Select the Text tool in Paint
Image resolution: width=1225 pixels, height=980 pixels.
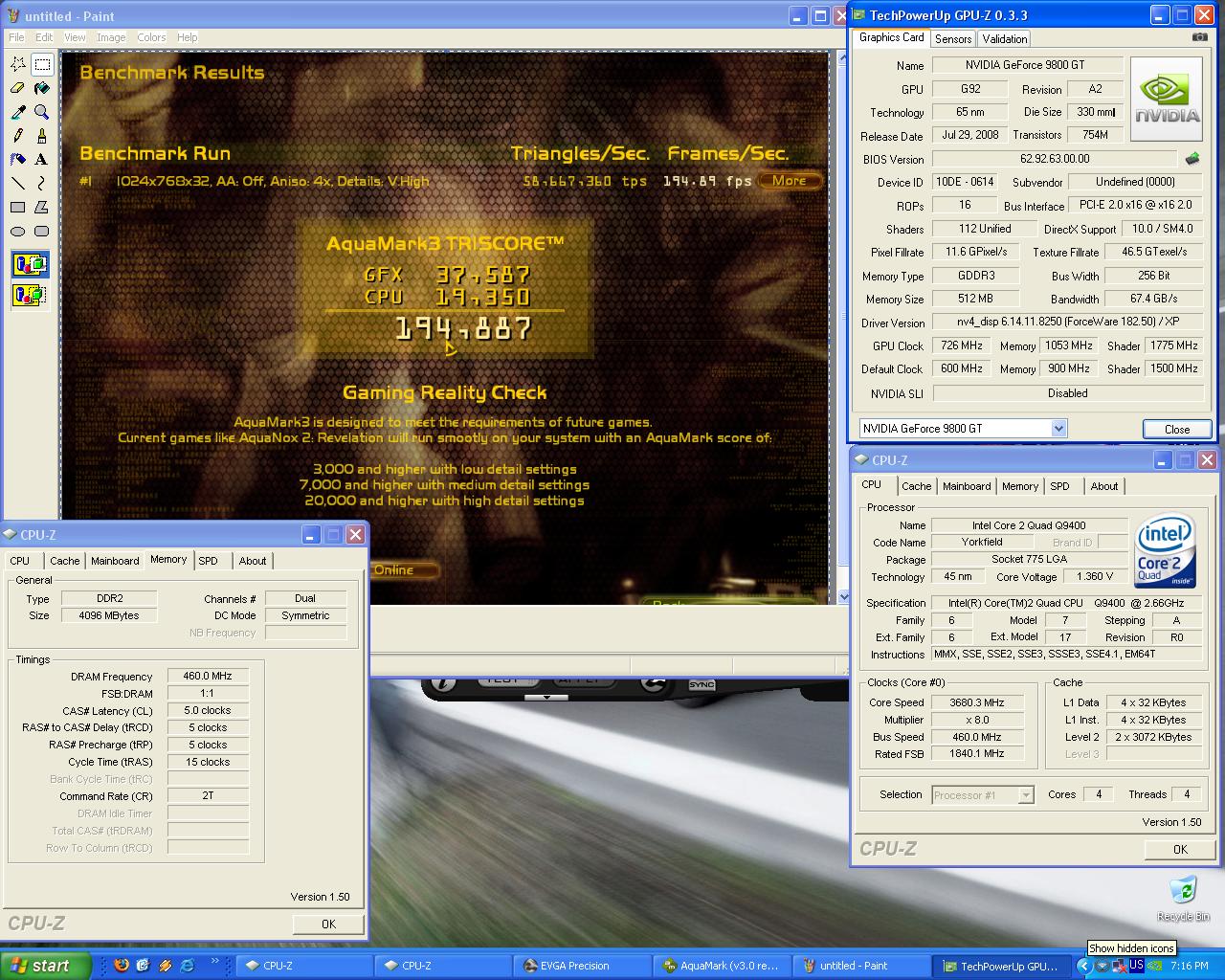(x=42, y=160)
